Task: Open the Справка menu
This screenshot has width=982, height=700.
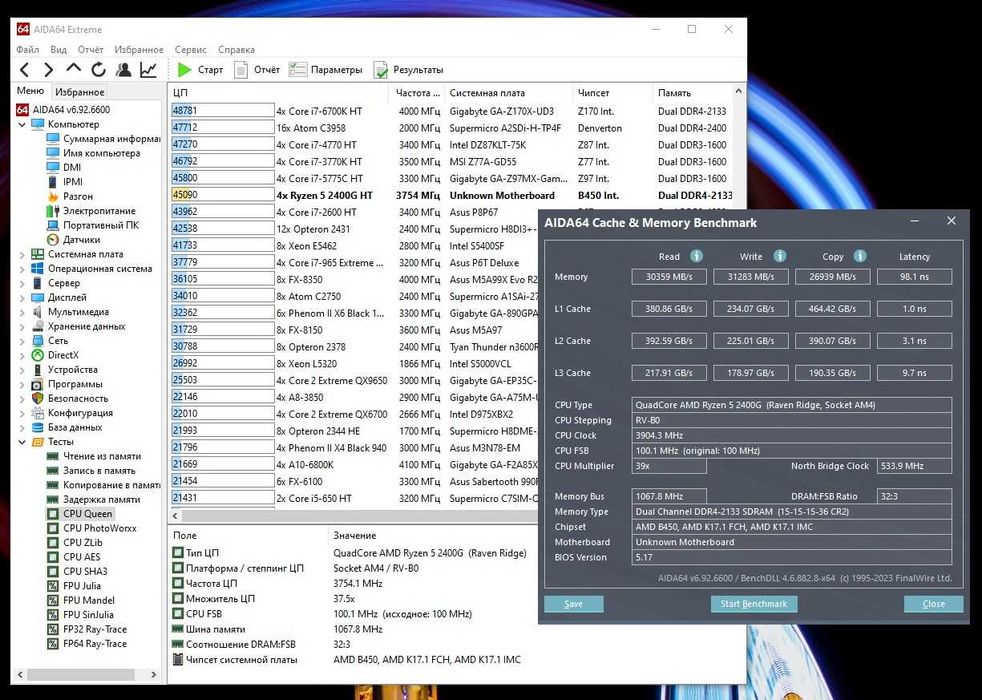Action: [x=236, y=49]
